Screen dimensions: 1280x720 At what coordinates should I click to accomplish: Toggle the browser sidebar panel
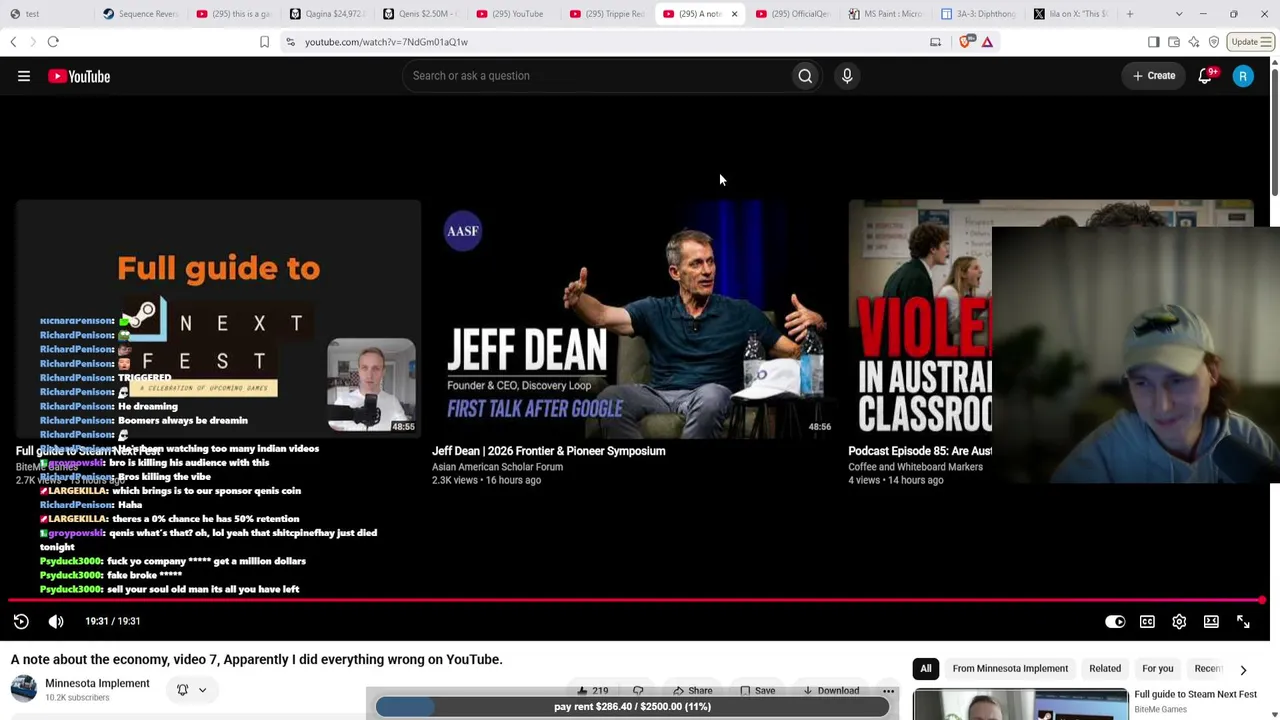(x=1153, y=42)
